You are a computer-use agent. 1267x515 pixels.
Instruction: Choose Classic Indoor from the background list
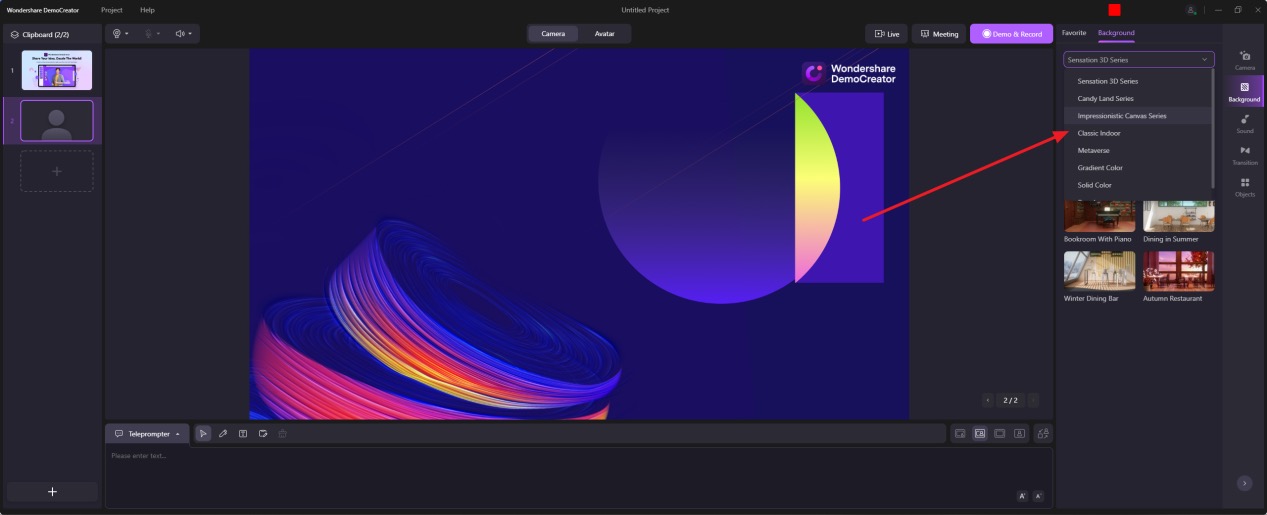tap(1098, 133)
